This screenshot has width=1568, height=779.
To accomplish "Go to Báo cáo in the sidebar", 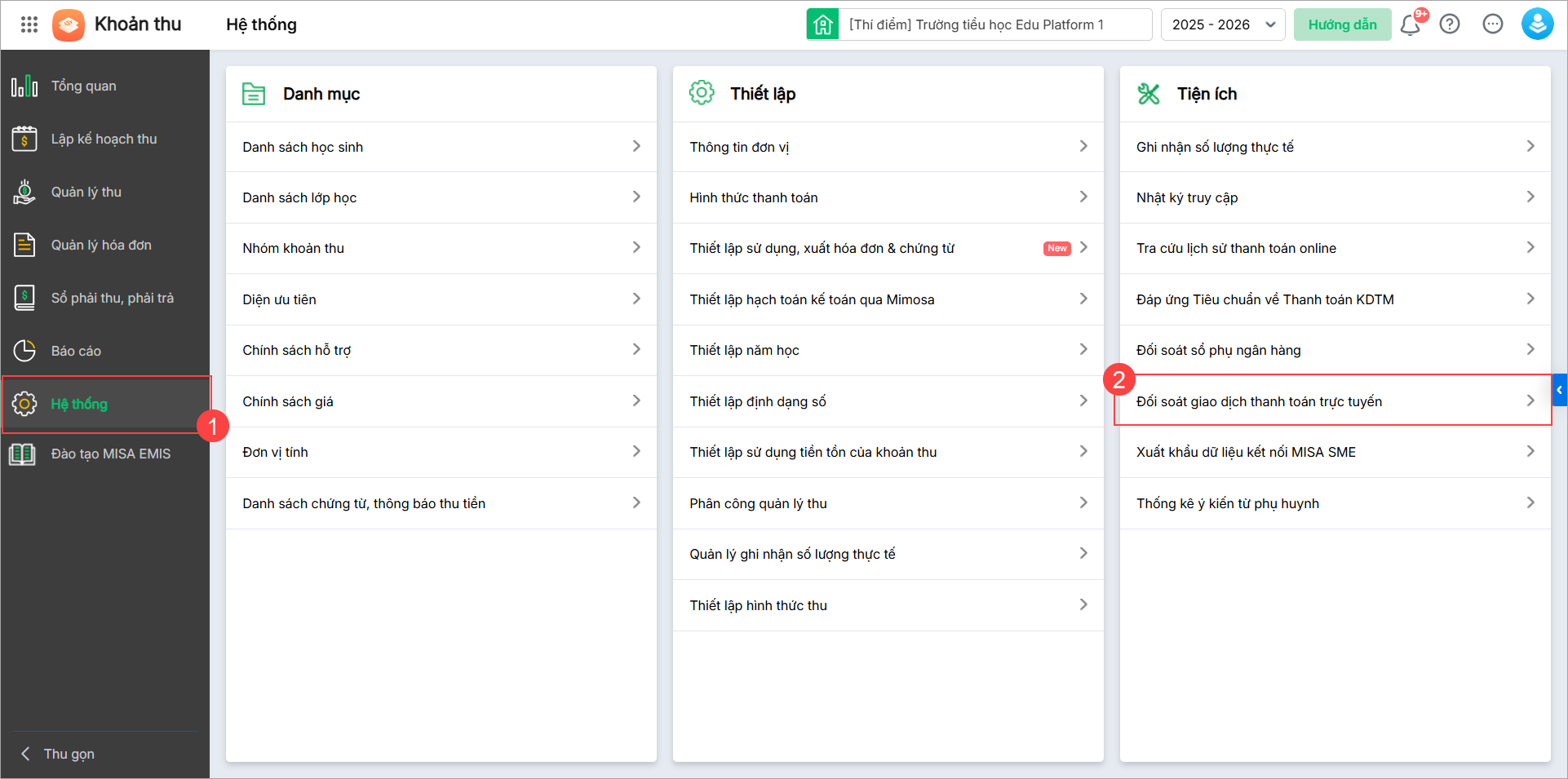I will [76, 351].
